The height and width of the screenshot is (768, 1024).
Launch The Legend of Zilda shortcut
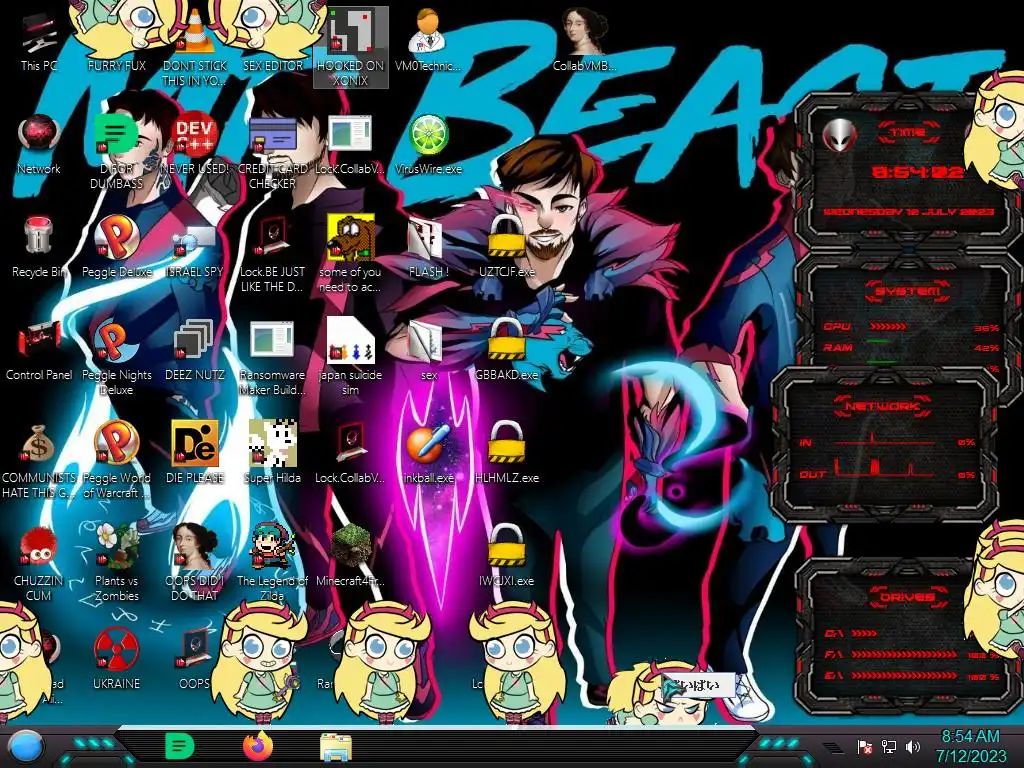(273, 563)
